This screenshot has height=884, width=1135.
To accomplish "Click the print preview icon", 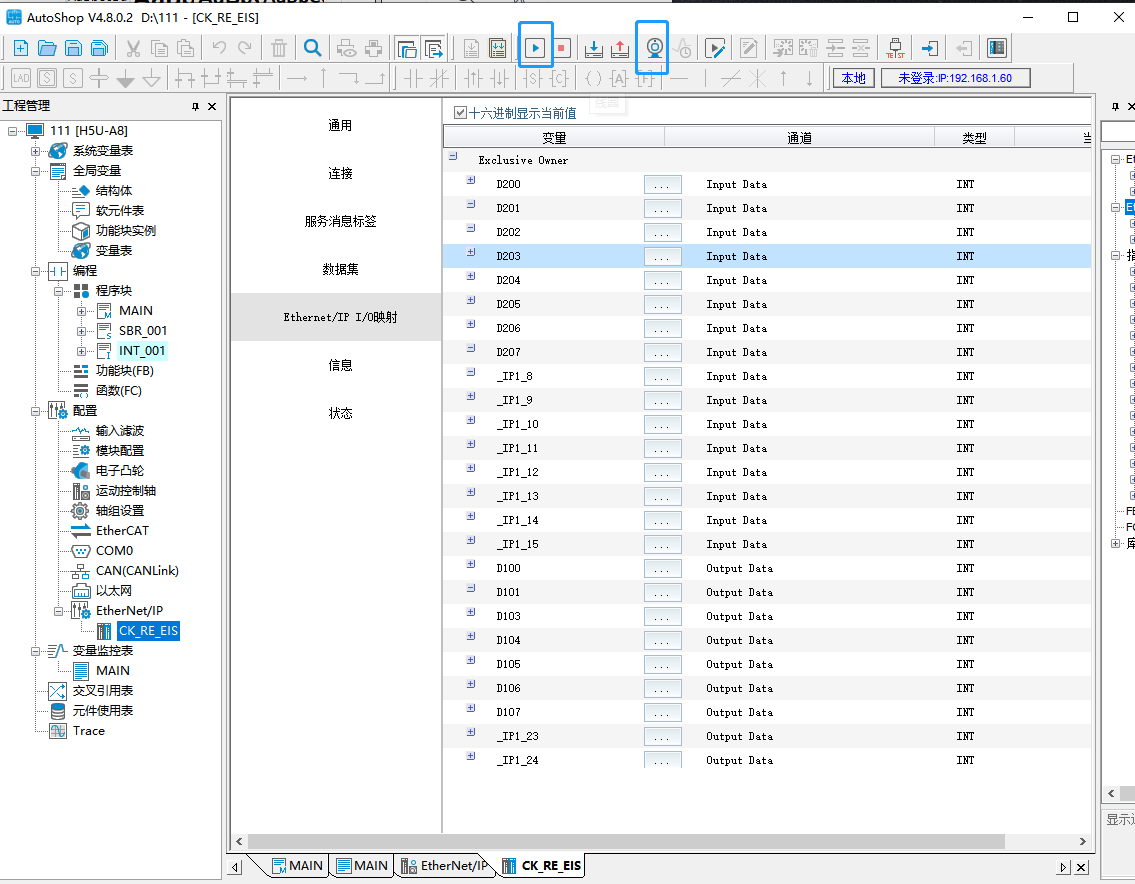I will click(x=347, y=49).
